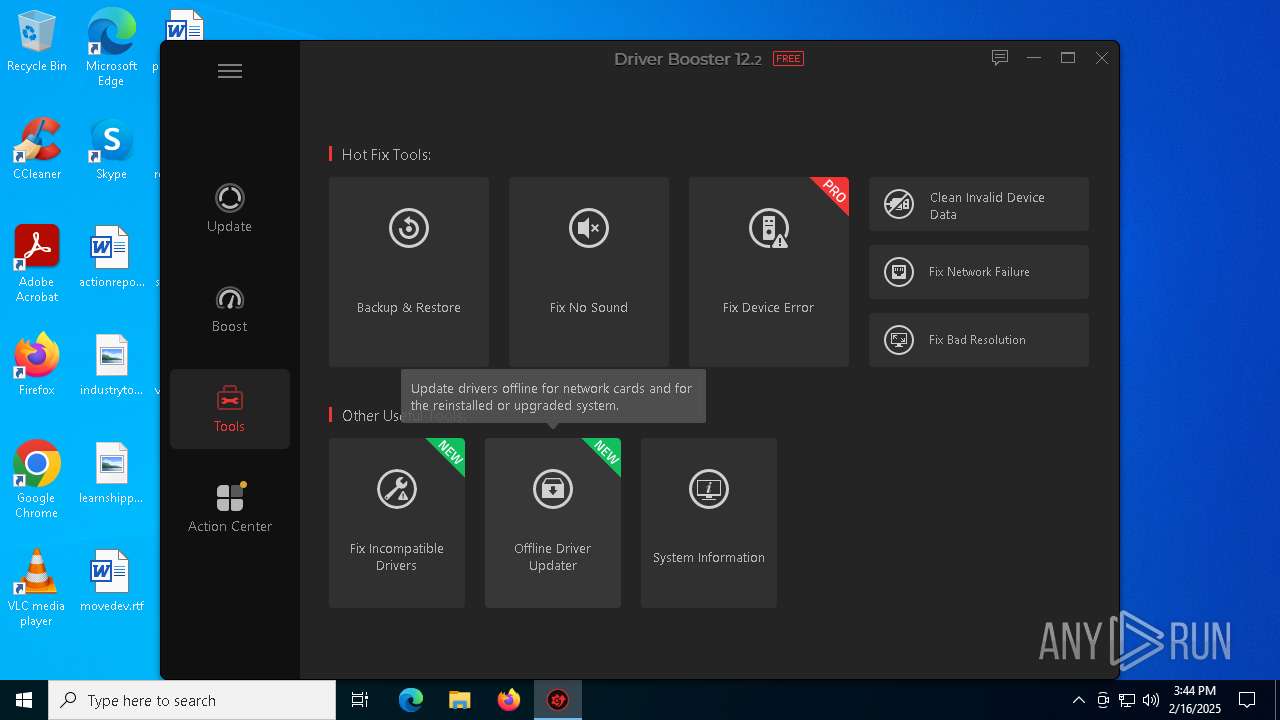Launch Edge from the taskbar
Screen dimensions: 1280x720
pyautogui.click(x=411, y=700)
